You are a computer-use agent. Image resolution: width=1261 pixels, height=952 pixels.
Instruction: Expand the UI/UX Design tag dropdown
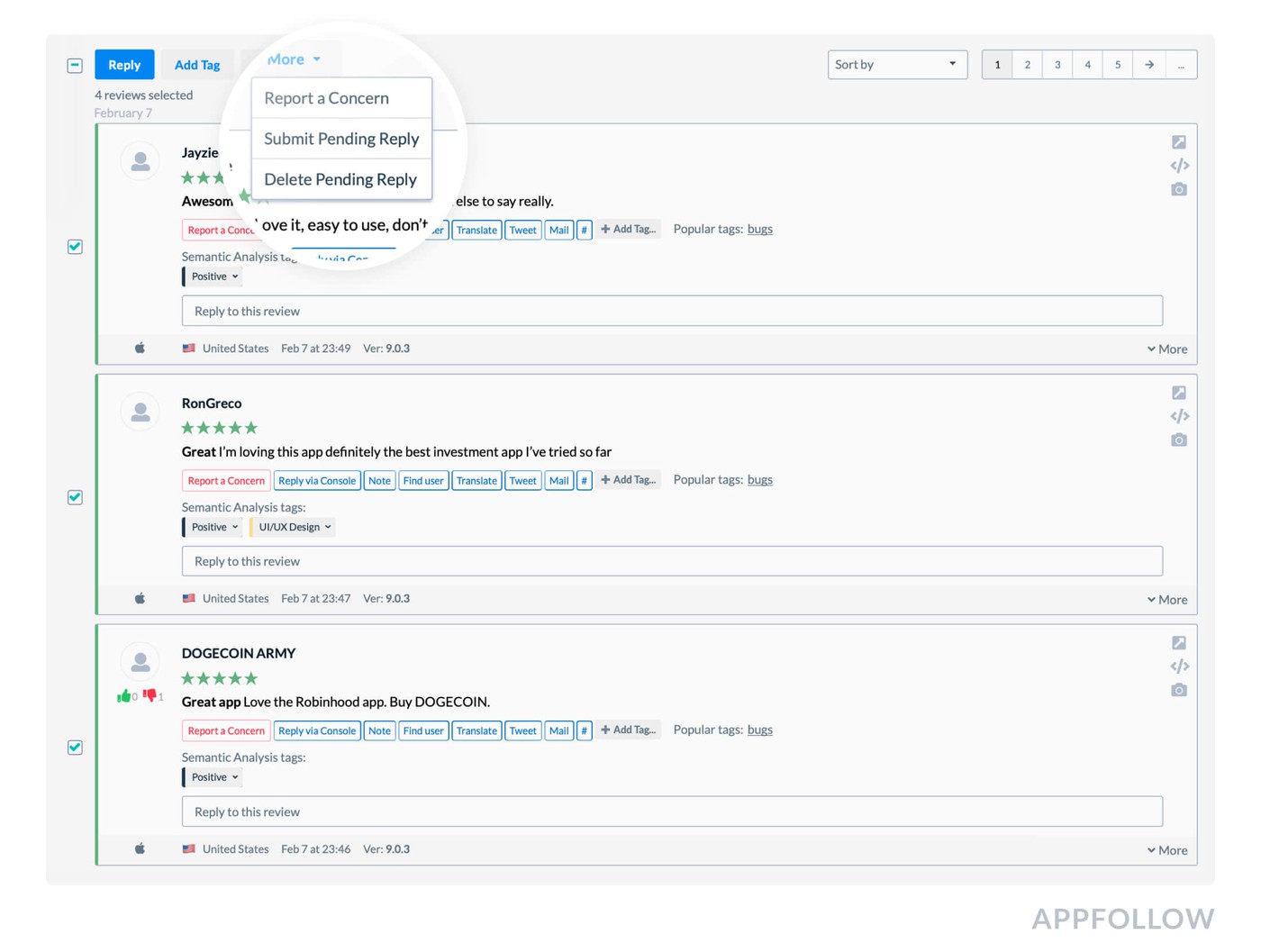(x=294, y=527)
